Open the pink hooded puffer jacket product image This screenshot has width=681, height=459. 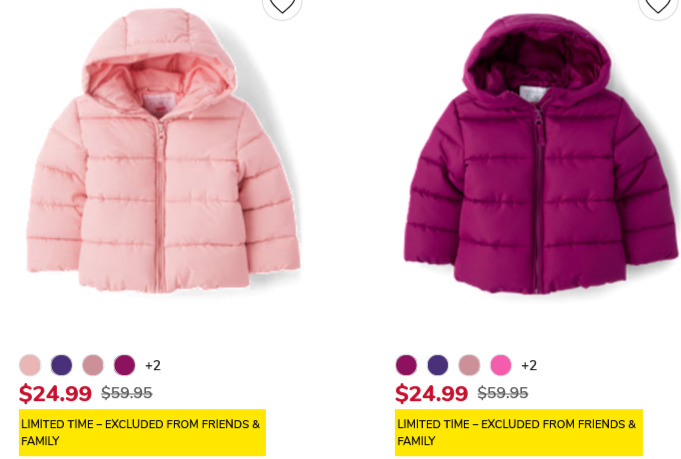coord(163,151)
